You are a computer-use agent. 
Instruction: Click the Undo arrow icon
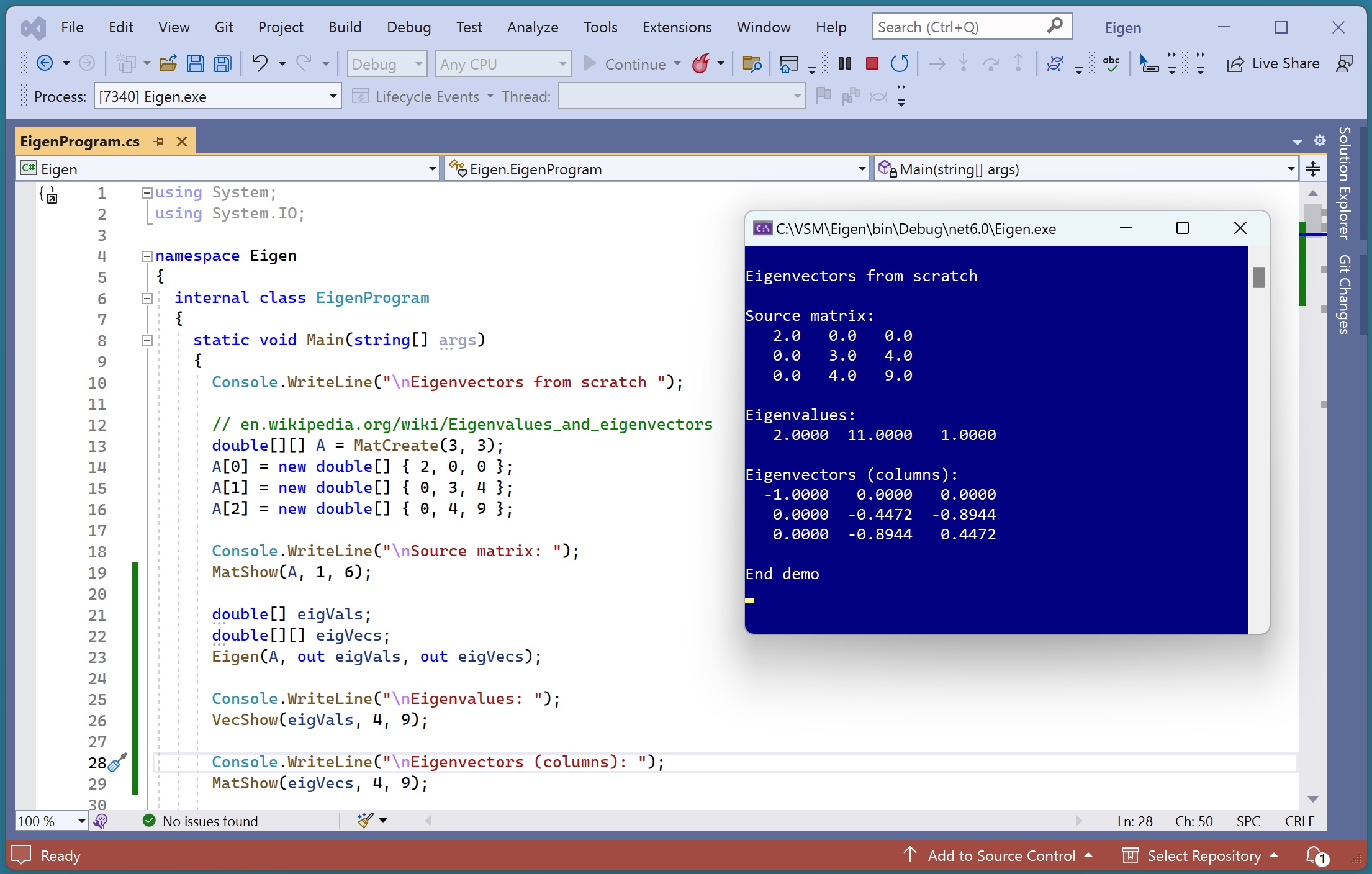click(x=260, y=63)
